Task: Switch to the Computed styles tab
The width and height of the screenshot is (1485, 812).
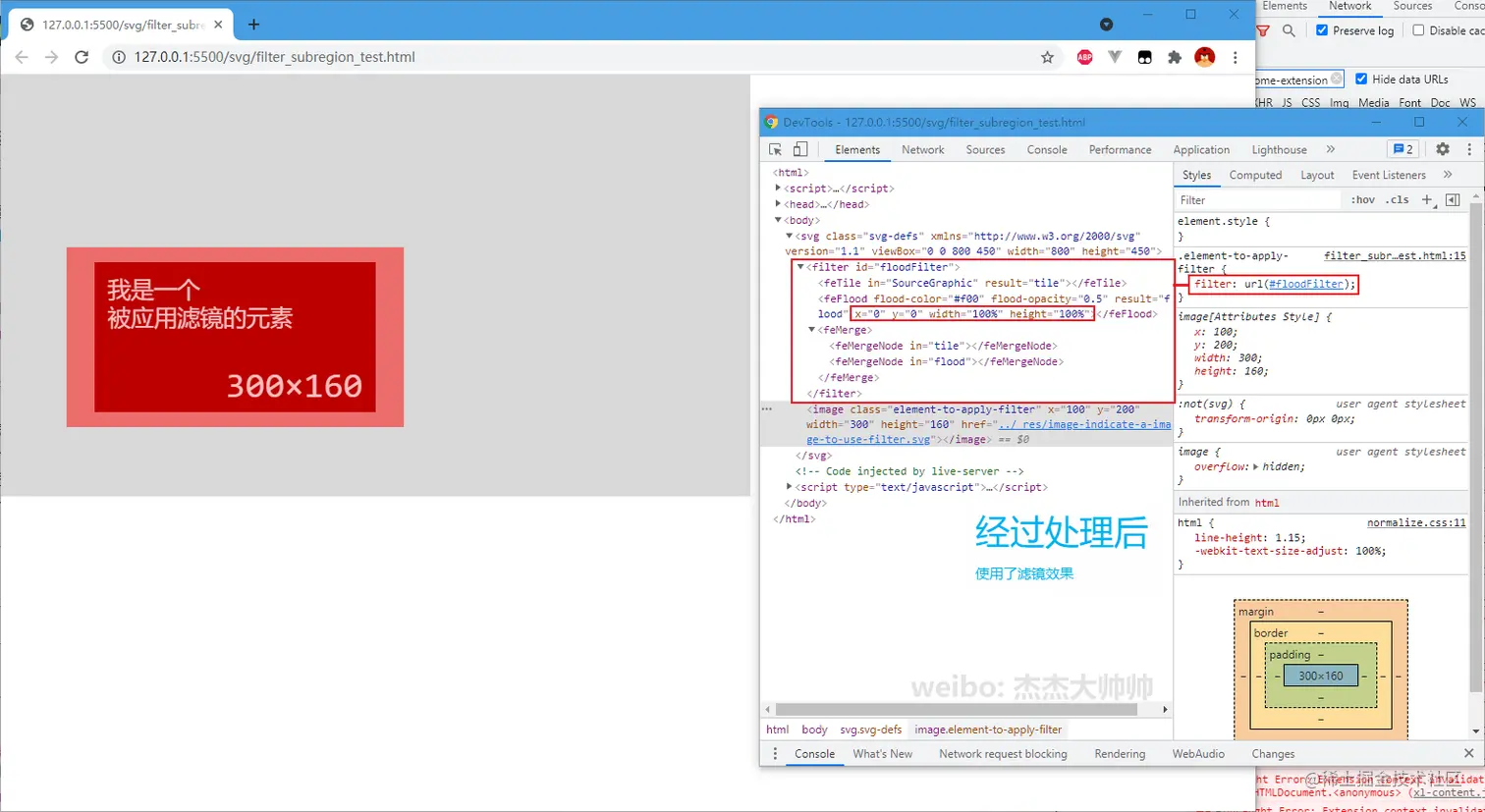Action: [1255, 175]
